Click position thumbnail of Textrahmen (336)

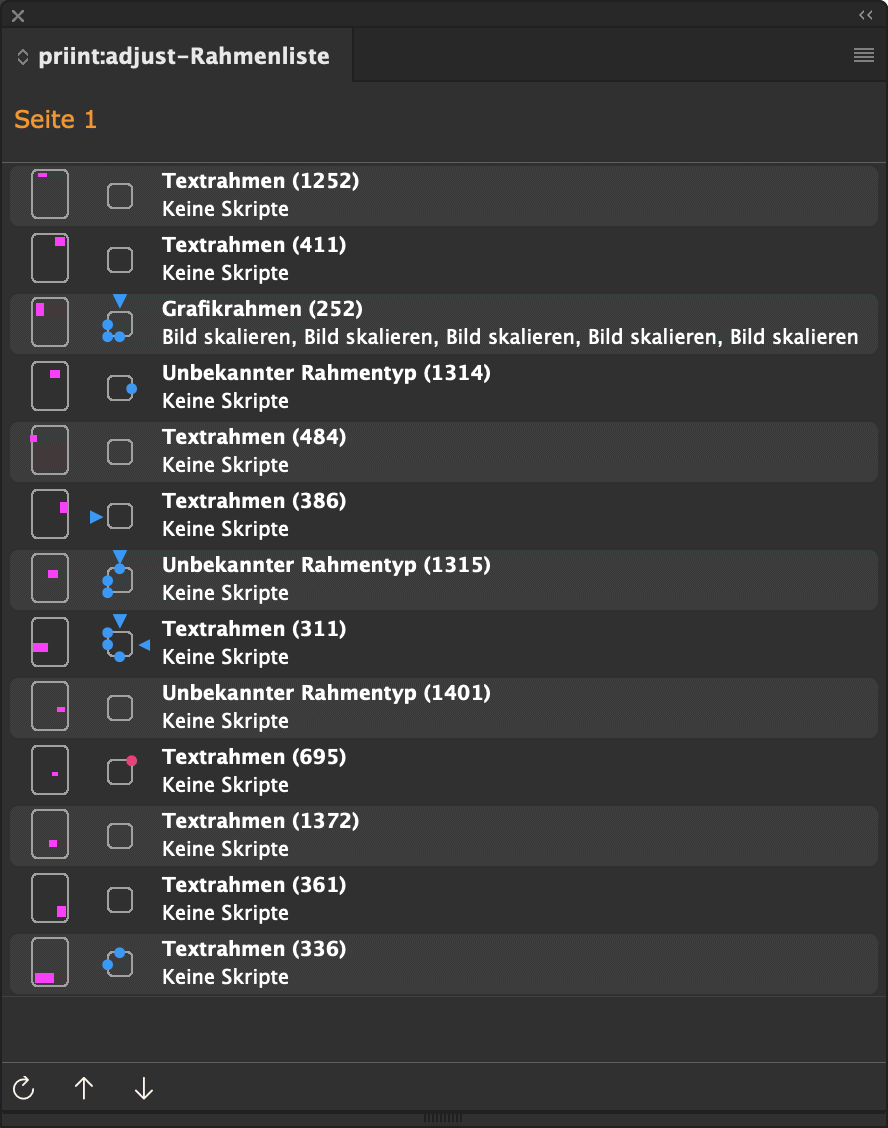50,962
